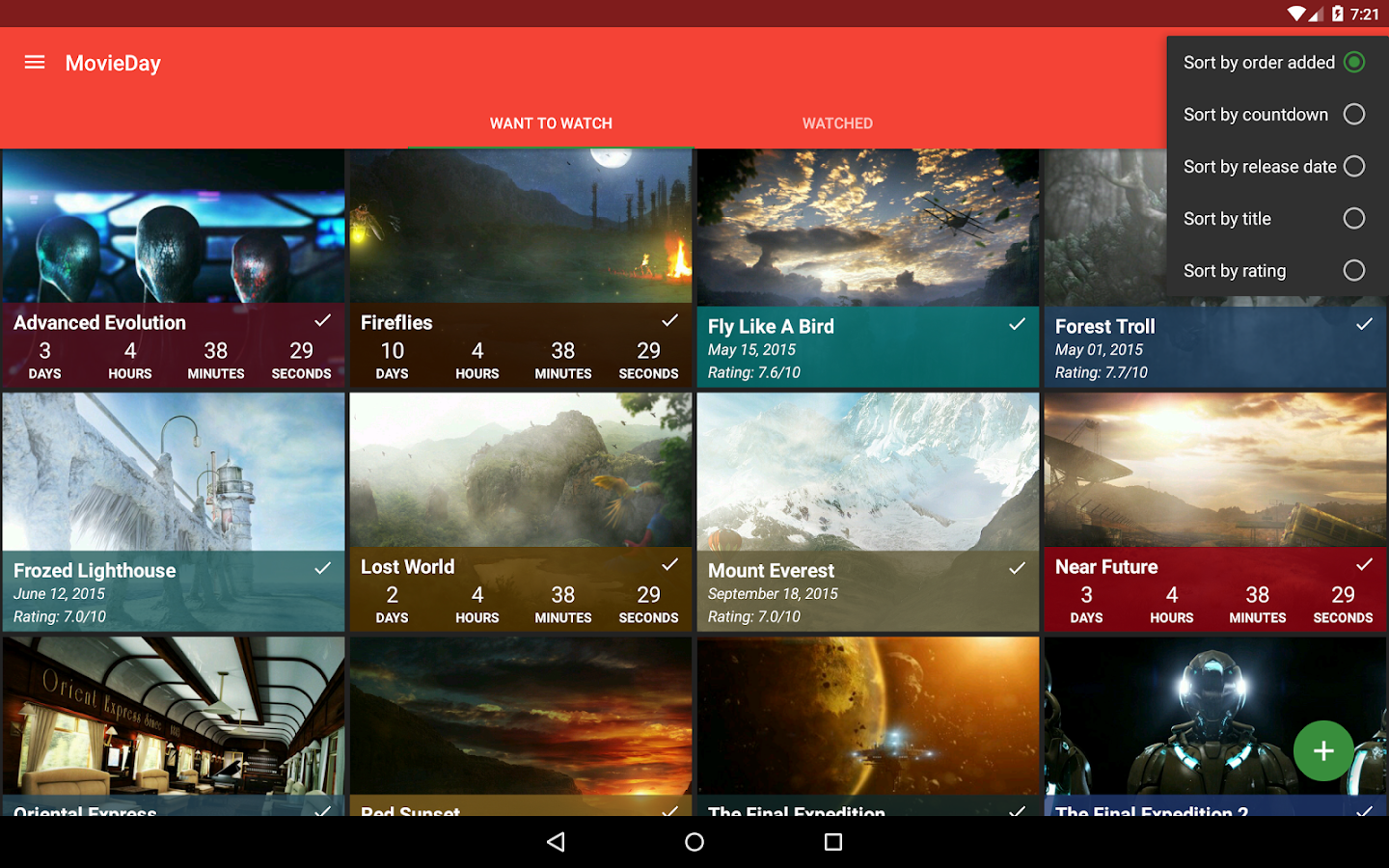The height and width of the screenshot is (868, 1389).
Task: Click the Mount Everest movie title
Action: coord(771,570)
